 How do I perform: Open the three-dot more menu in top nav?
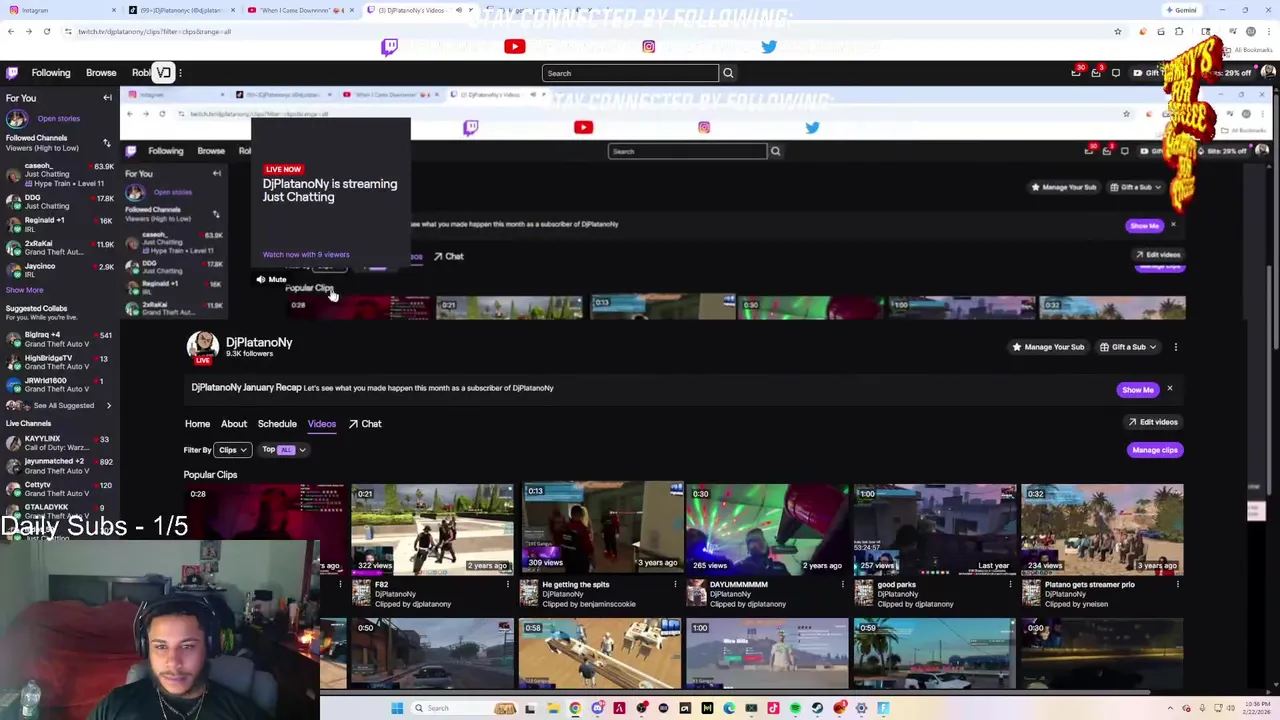(181, 73)
